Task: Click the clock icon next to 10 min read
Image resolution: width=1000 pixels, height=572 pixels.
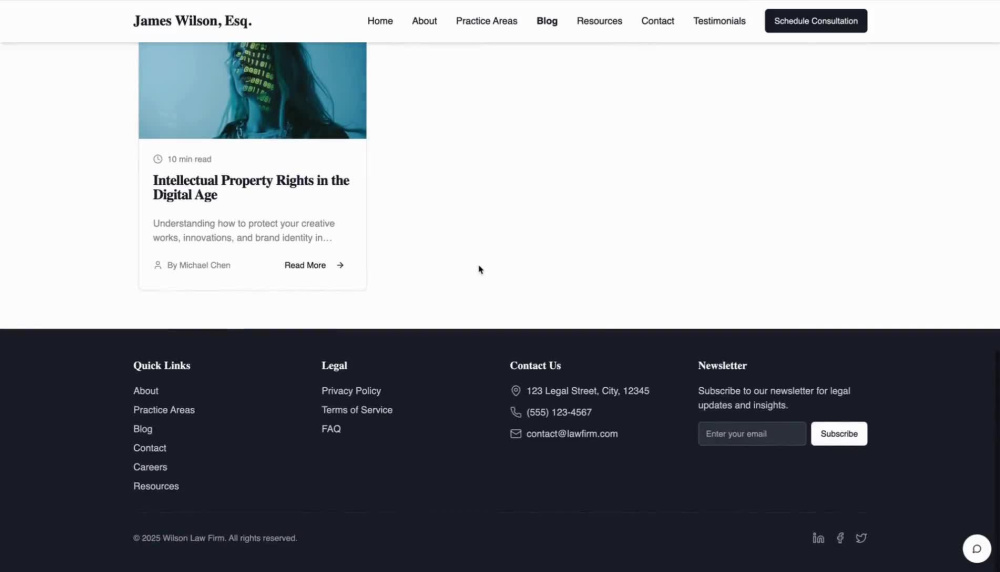Action: tap(158, 159)
